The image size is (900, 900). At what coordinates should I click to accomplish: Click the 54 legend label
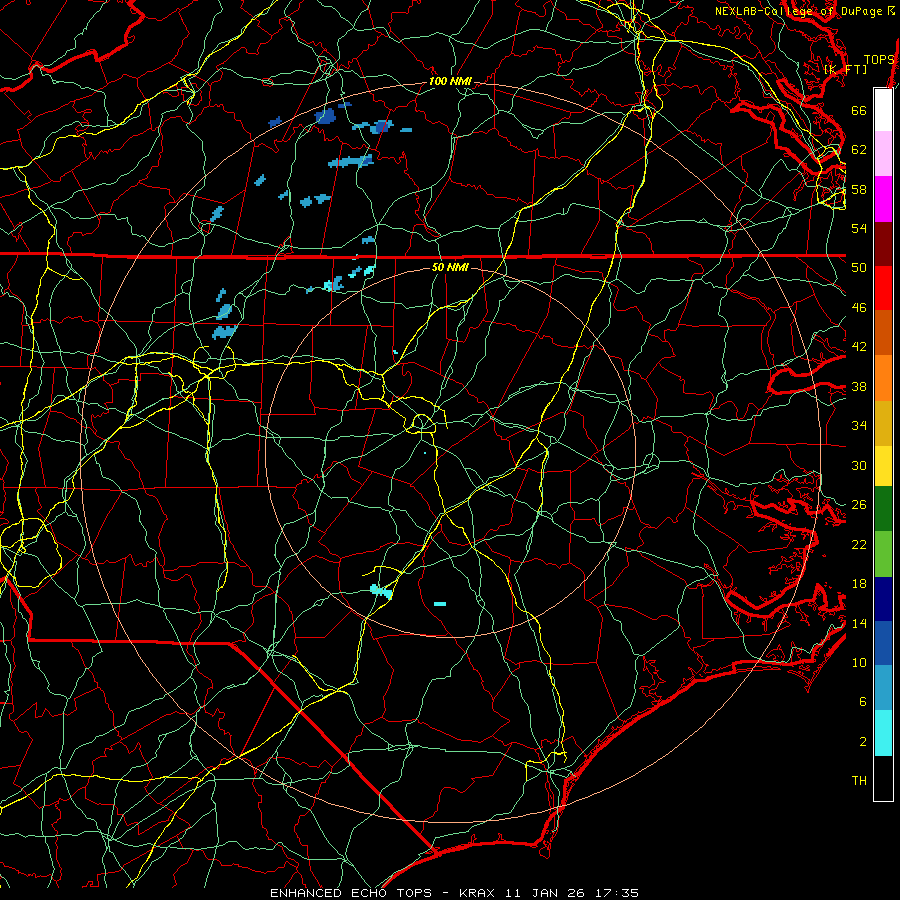(859, 228)
